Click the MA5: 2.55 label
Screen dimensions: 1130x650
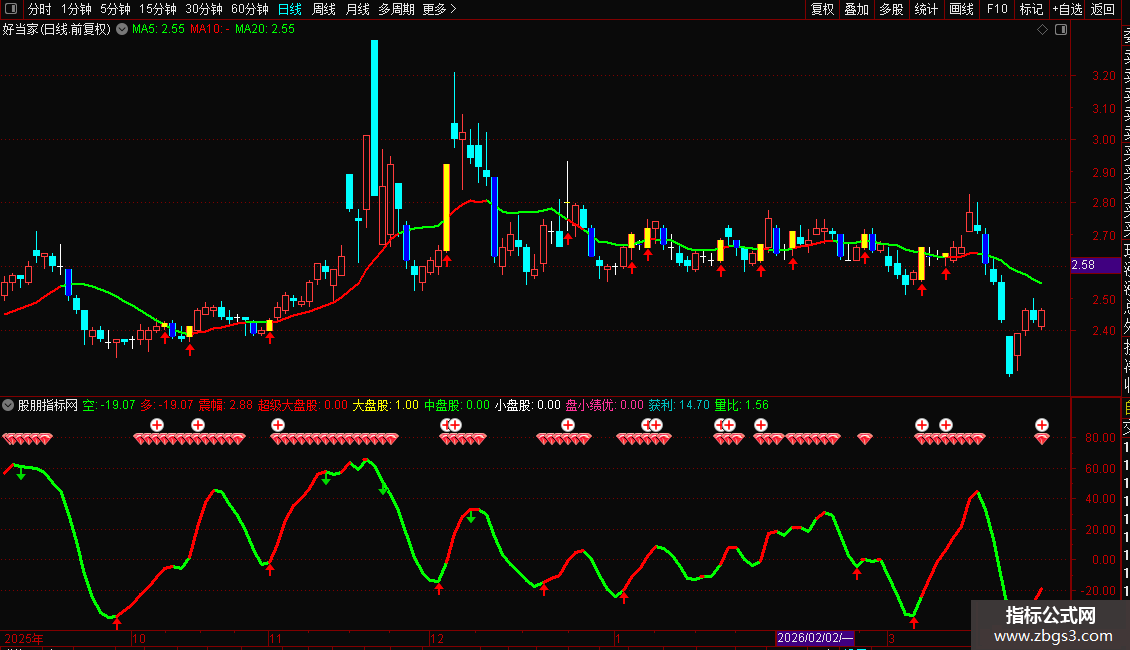tap(159, 29)
